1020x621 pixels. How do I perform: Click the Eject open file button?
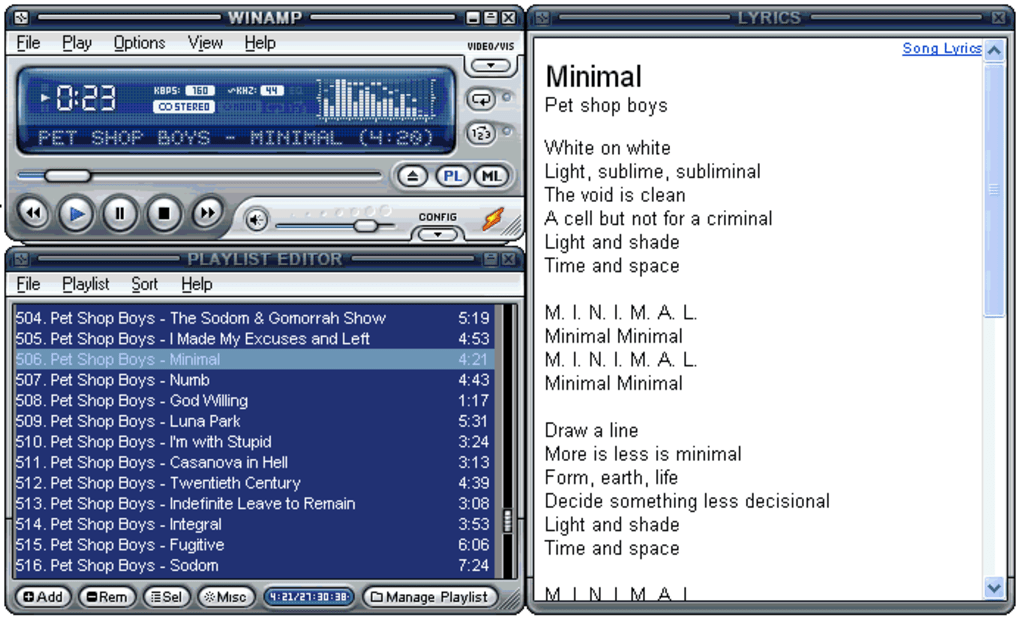[x=412, y=176]
